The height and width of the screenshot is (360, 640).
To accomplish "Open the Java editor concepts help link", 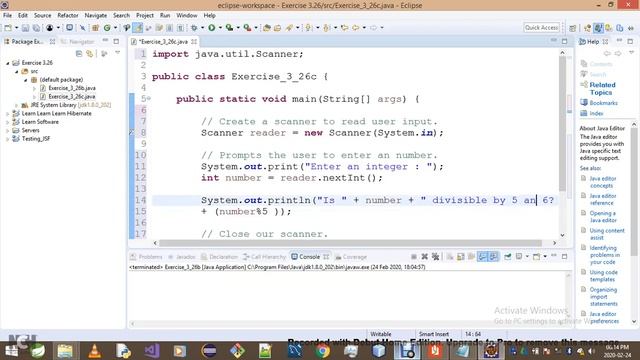I will pos(602,182).
